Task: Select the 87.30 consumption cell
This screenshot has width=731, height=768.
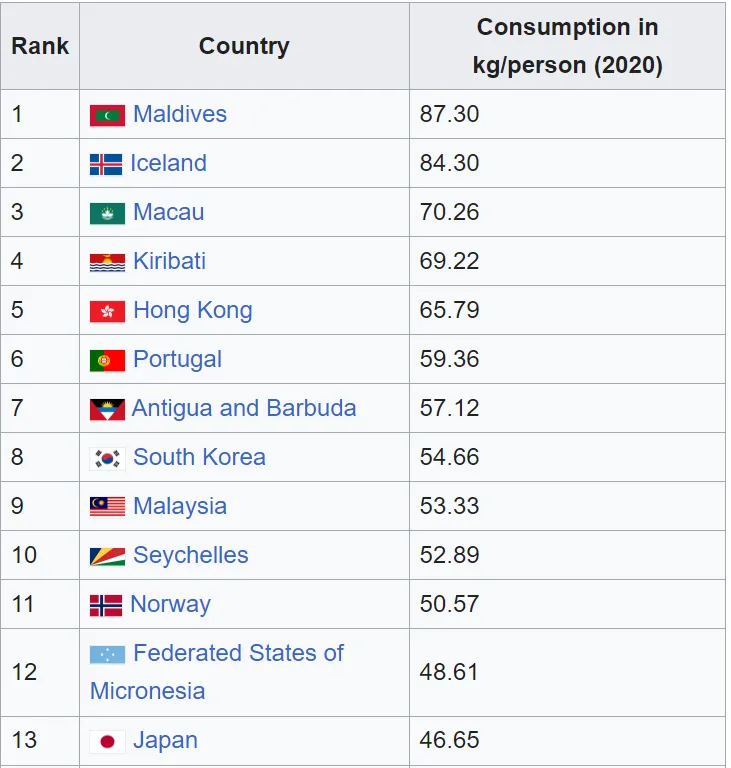Action: (x=567, y=114)
